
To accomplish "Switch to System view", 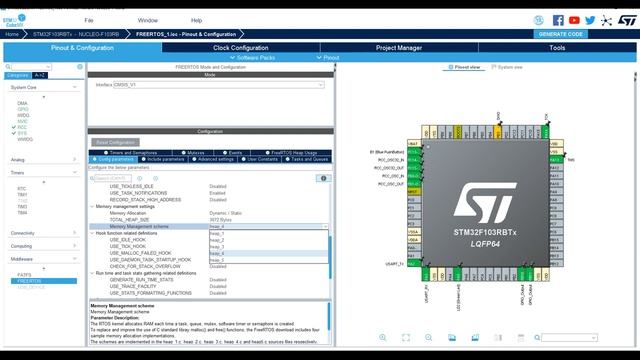I will pos(507,67).
